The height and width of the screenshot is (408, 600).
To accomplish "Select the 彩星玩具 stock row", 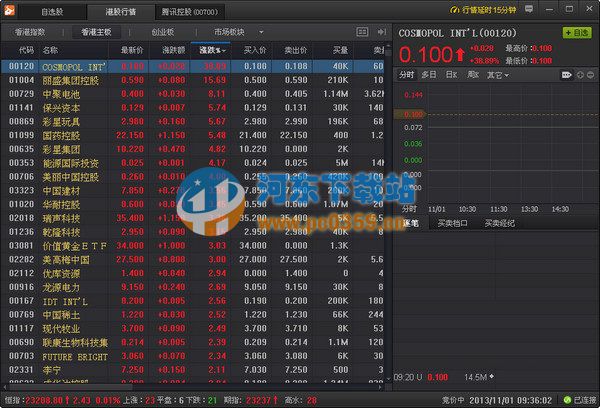I will [x=193, y=122].
